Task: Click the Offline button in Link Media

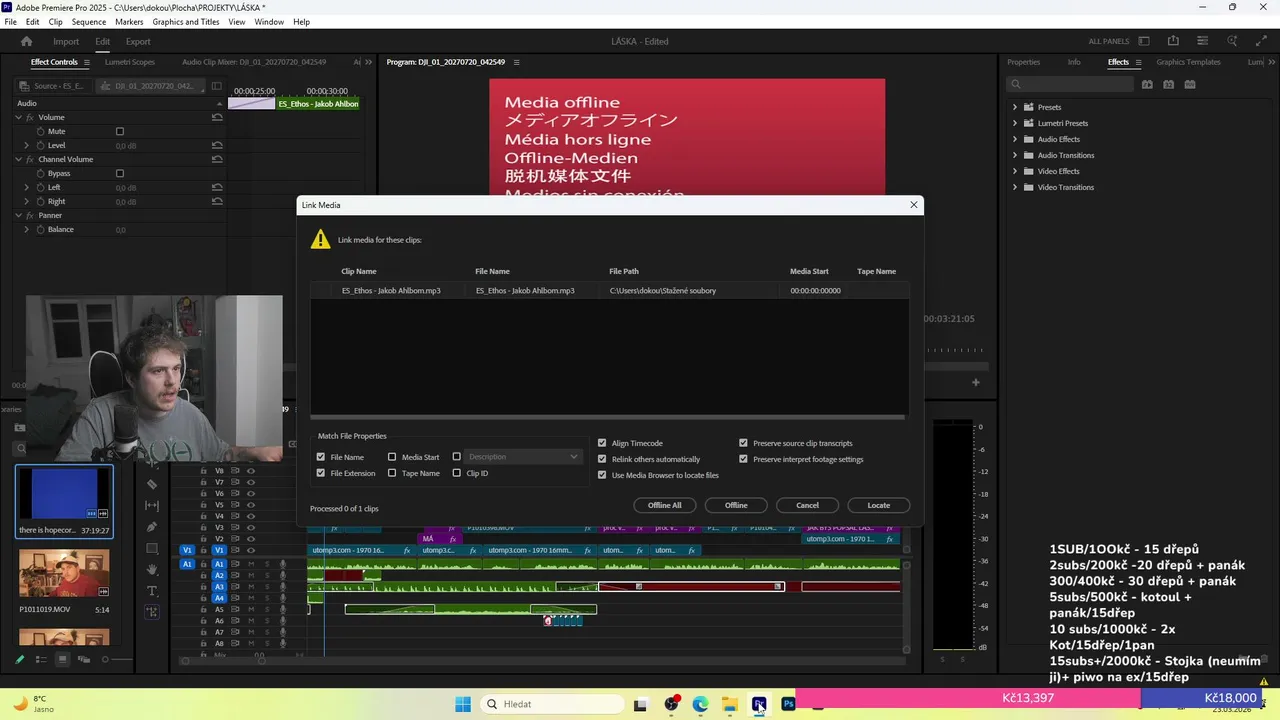Action: [736, 505]
